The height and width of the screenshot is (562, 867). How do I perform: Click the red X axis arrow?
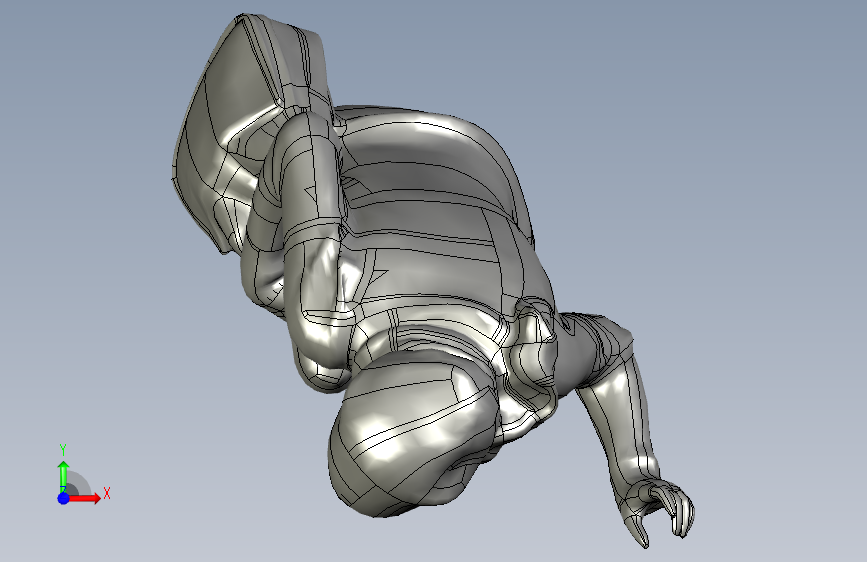[84, 498]
